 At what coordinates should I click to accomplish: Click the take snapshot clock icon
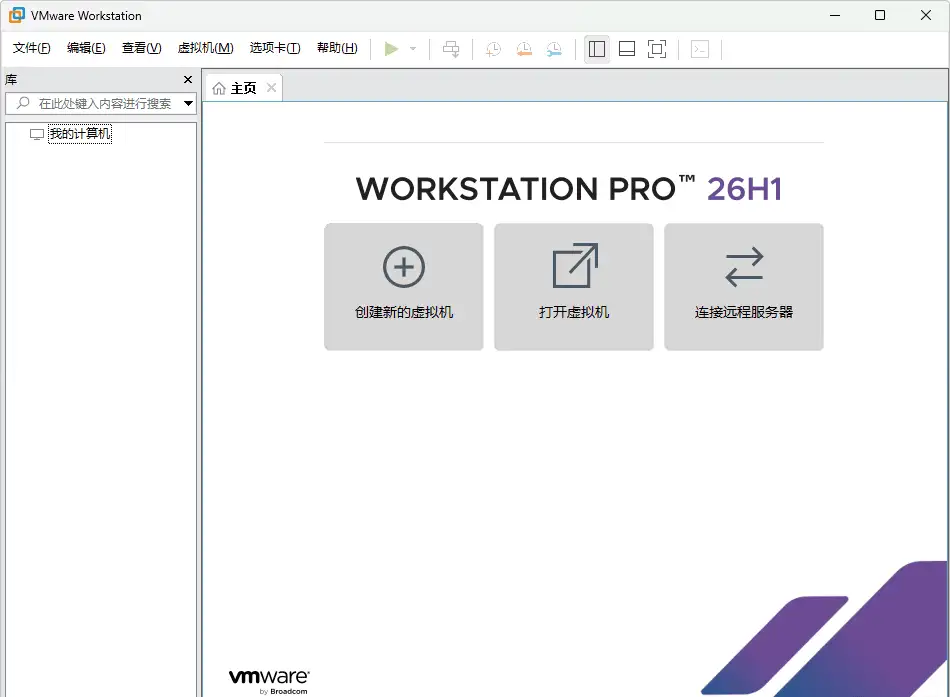click(494, 49)
